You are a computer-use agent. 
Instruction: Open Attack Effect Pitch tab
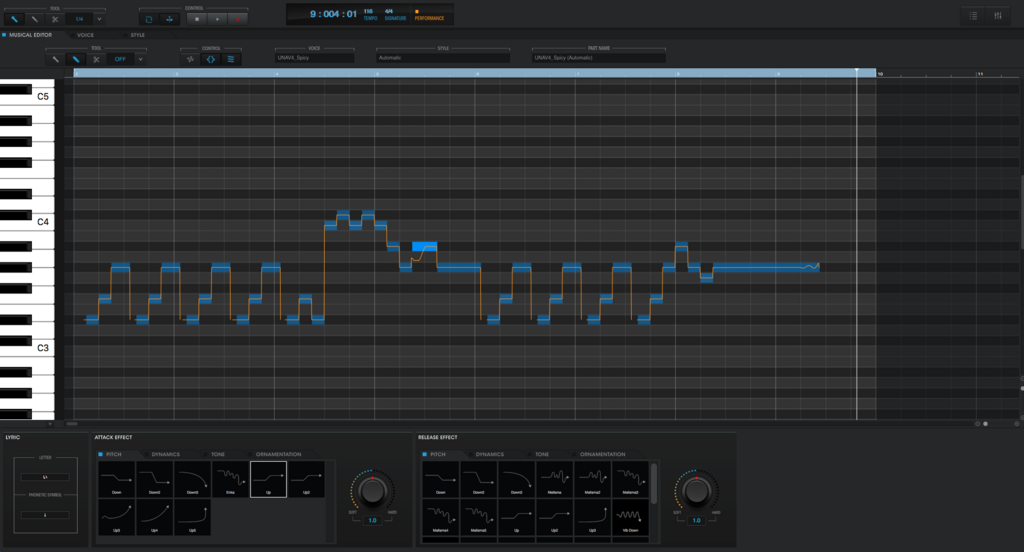coord(114,454)
